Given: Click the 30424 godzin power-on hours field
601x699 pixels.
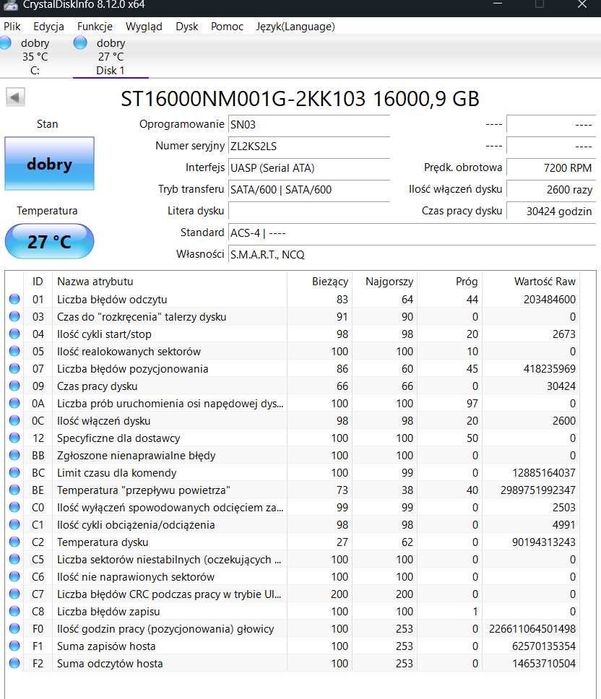Looking at the screenshot, I should pyautogui.click(x=551, y=211).
